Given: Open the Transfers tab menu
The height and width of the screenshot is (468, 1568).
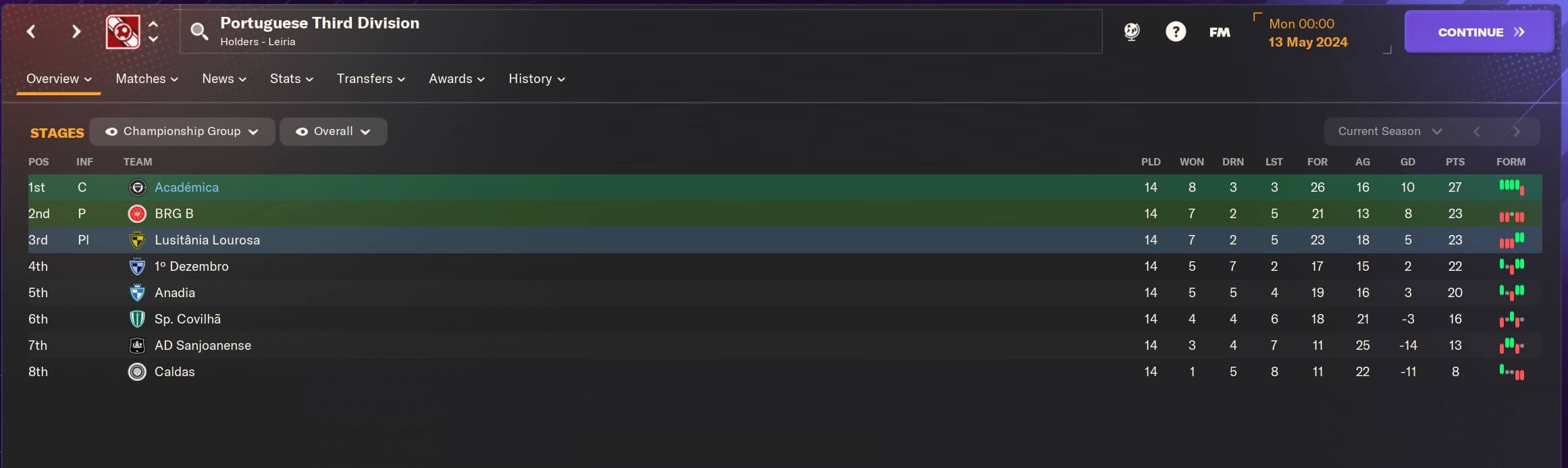Looking at the screenshot, I should [x=371, y=79].
